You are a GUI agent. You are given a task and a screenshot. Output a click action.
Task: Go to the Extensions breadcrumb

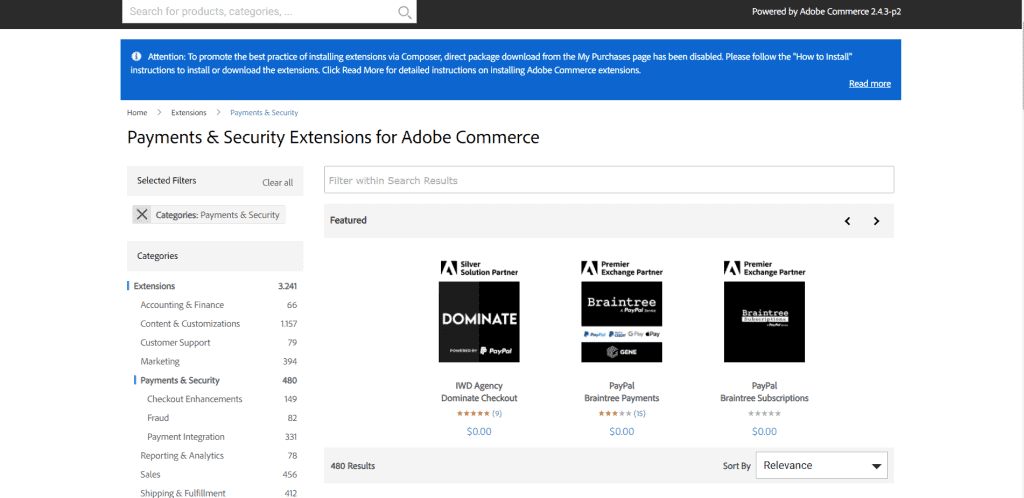[x=189, y=112]
